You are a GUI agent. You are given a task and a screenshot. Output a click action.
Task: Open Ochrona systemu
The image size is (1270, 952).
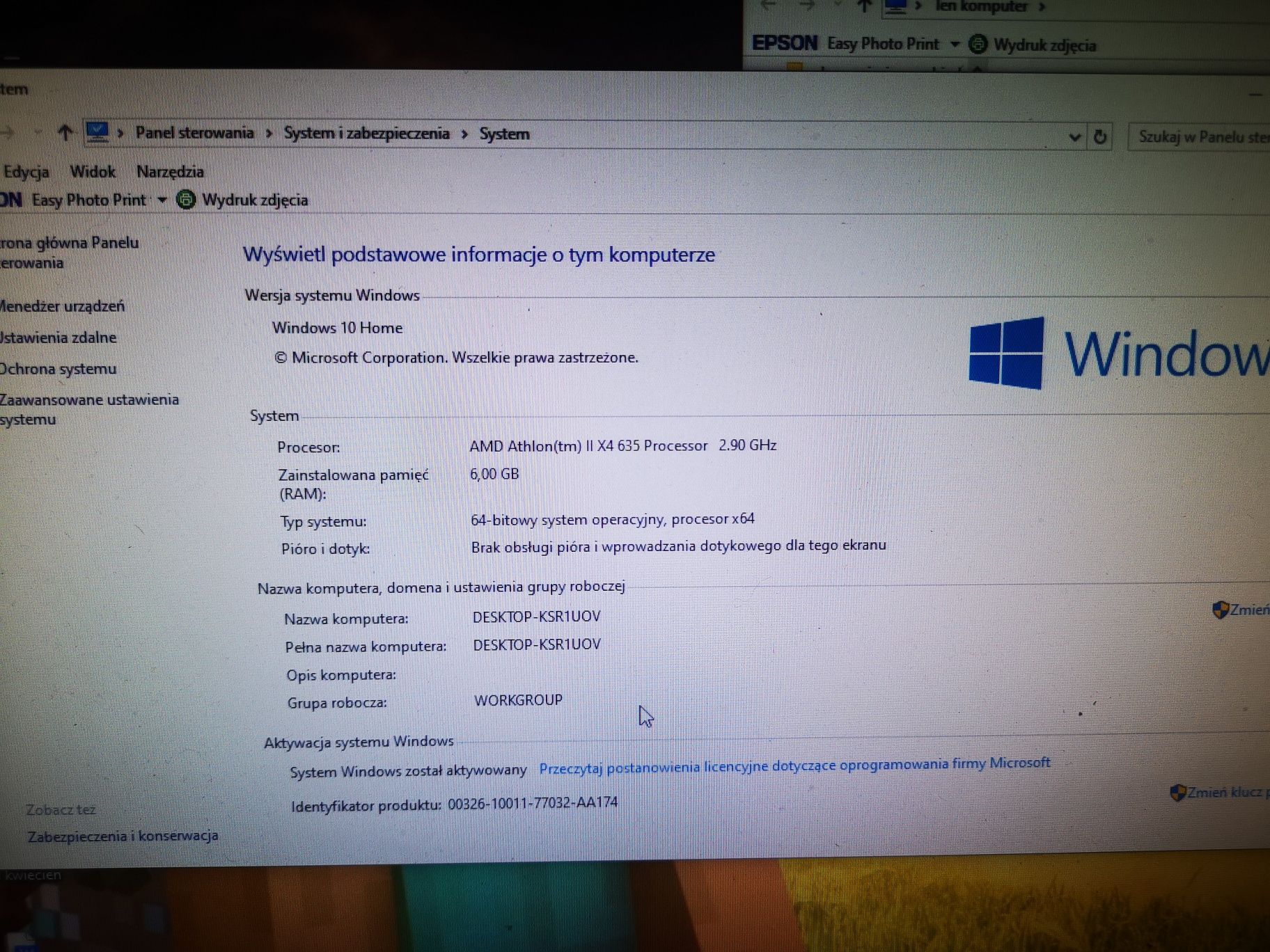click(x=58, y=369)
